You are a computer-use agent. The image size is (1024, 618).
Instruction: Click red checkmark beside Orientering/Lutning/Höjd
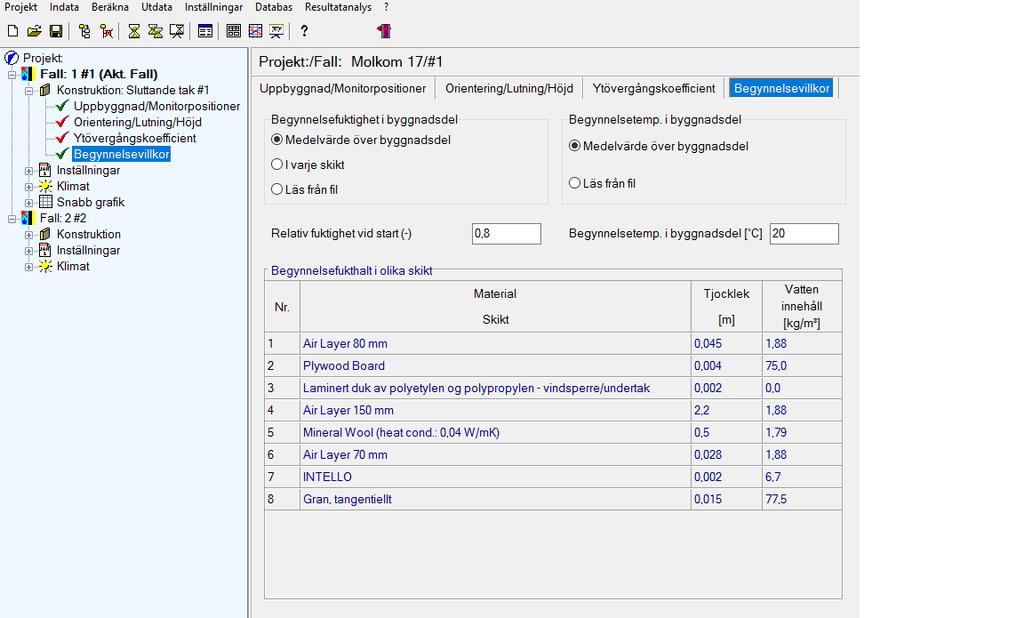pyautogui.click(x=62, y=122)
